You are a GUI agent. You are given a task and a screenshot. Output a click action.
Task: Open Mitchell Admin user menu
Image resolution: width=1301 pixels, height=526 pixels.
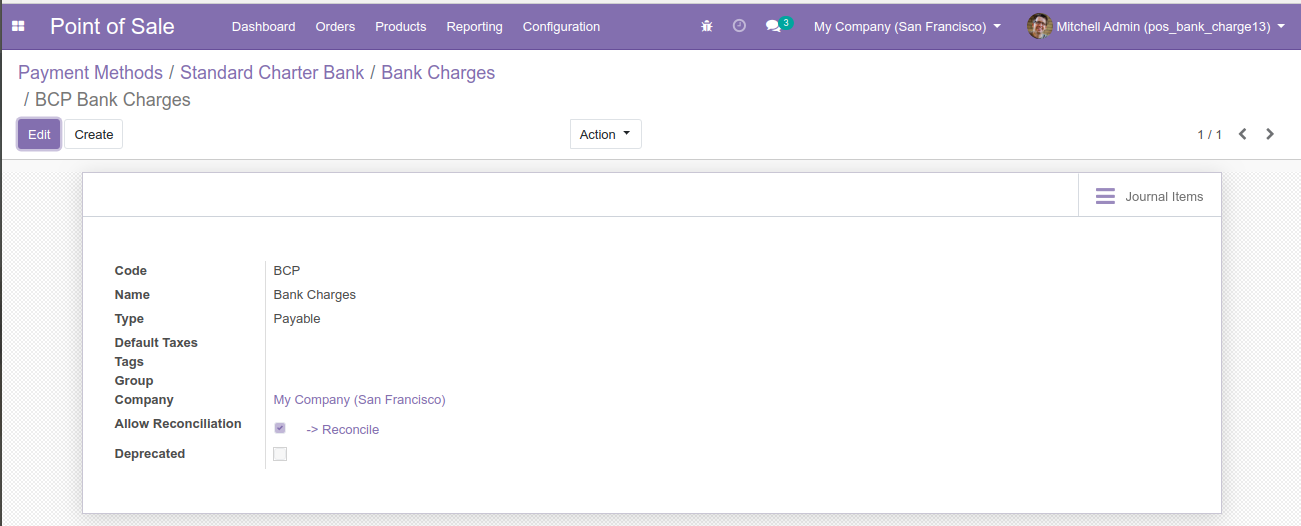1156,26
